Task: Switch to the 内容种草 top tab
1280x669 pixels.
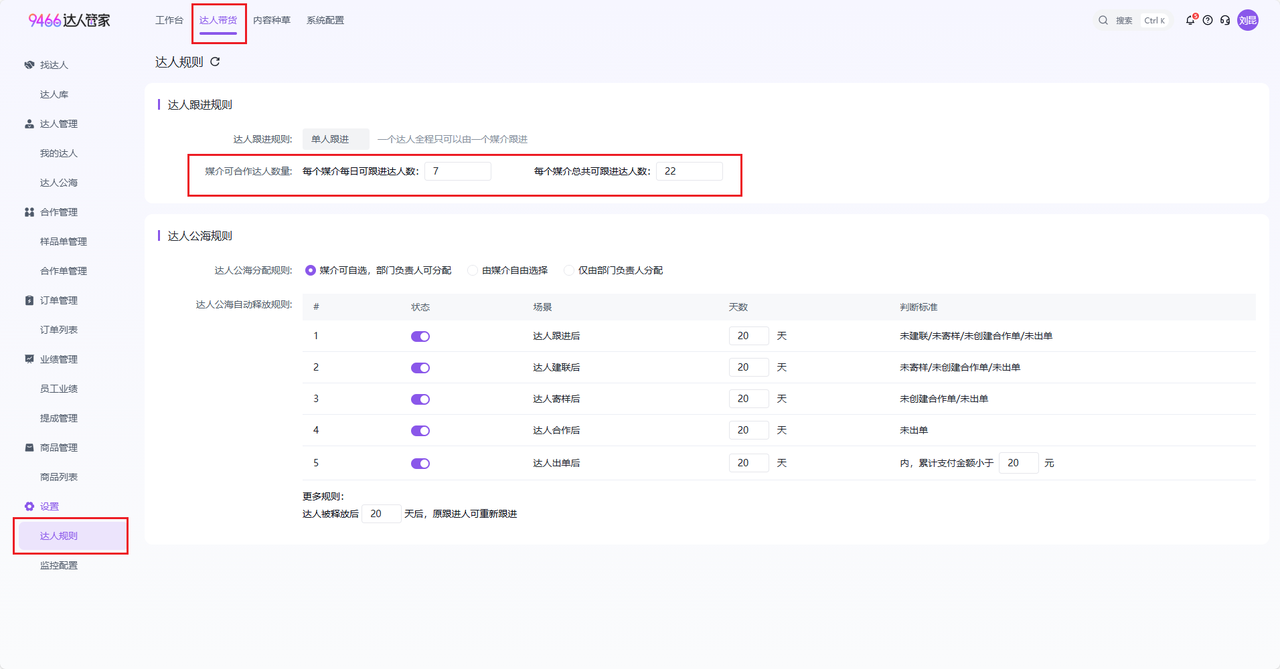Action: pyautogui.click(x=272, y=20)
